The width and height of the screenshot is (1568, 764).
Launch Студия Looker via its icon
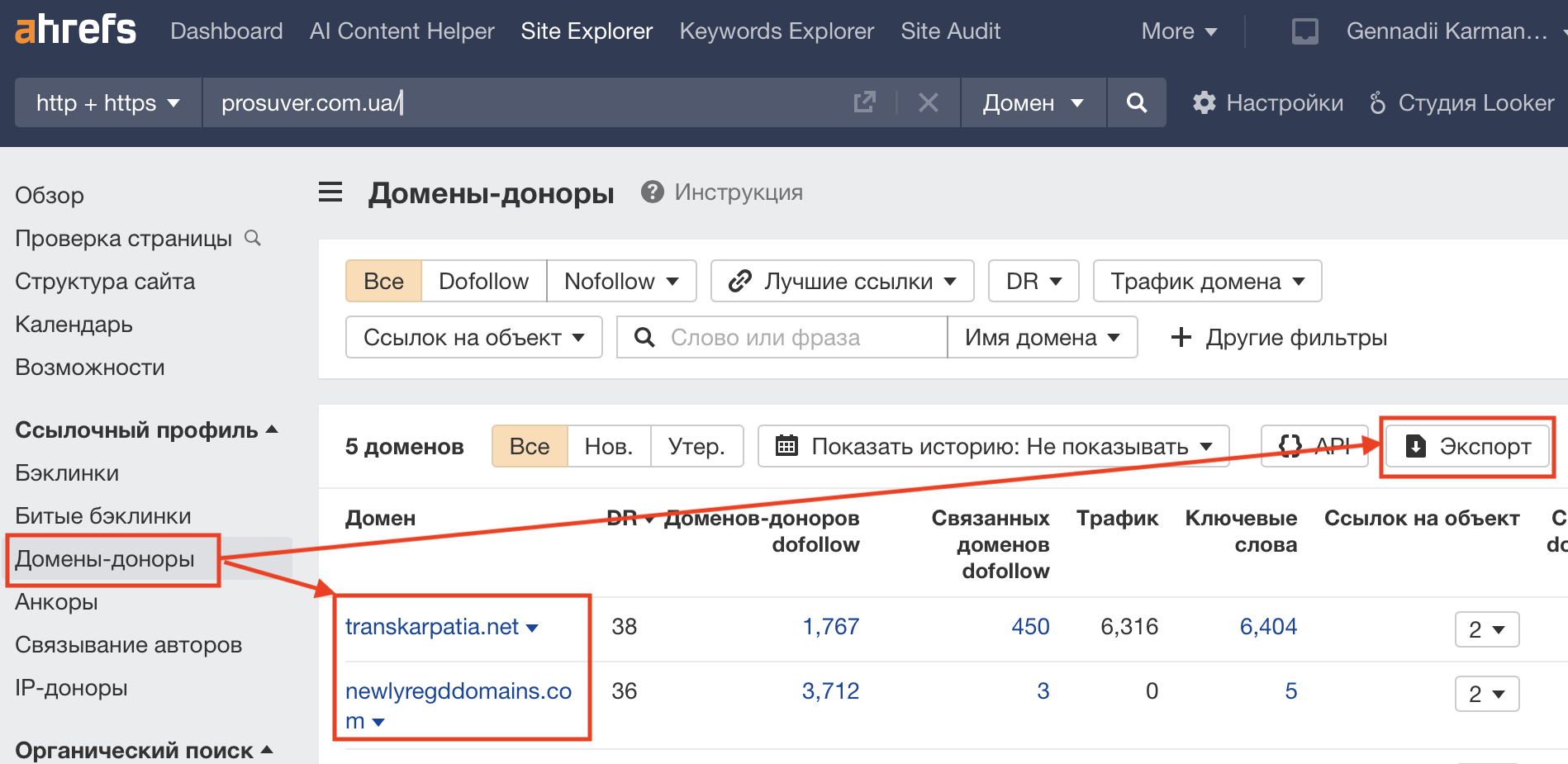[1376, 102]
